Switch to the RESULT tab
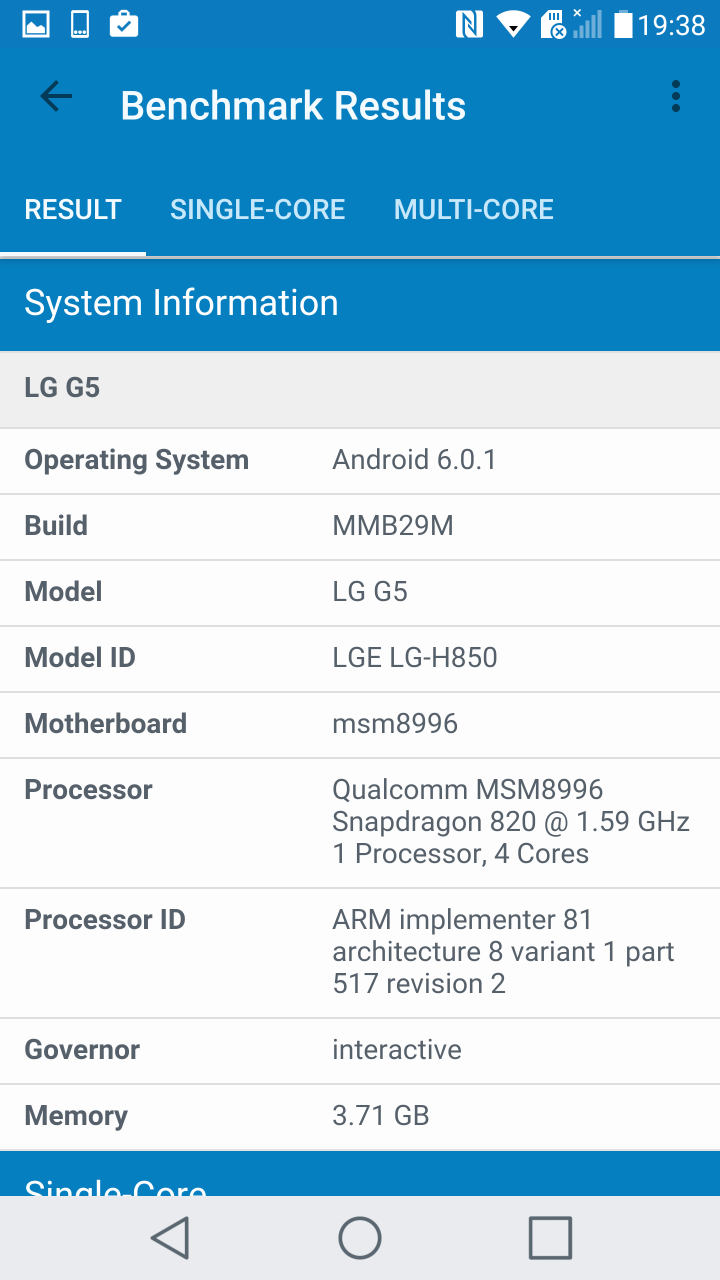720x1280 pixels. coord(73,209)
